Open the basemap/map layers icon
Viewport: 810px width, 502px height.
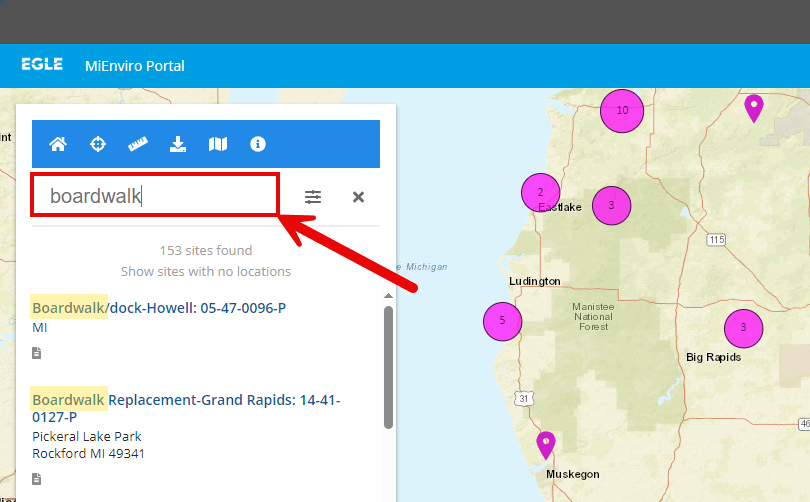pos(217,144)
